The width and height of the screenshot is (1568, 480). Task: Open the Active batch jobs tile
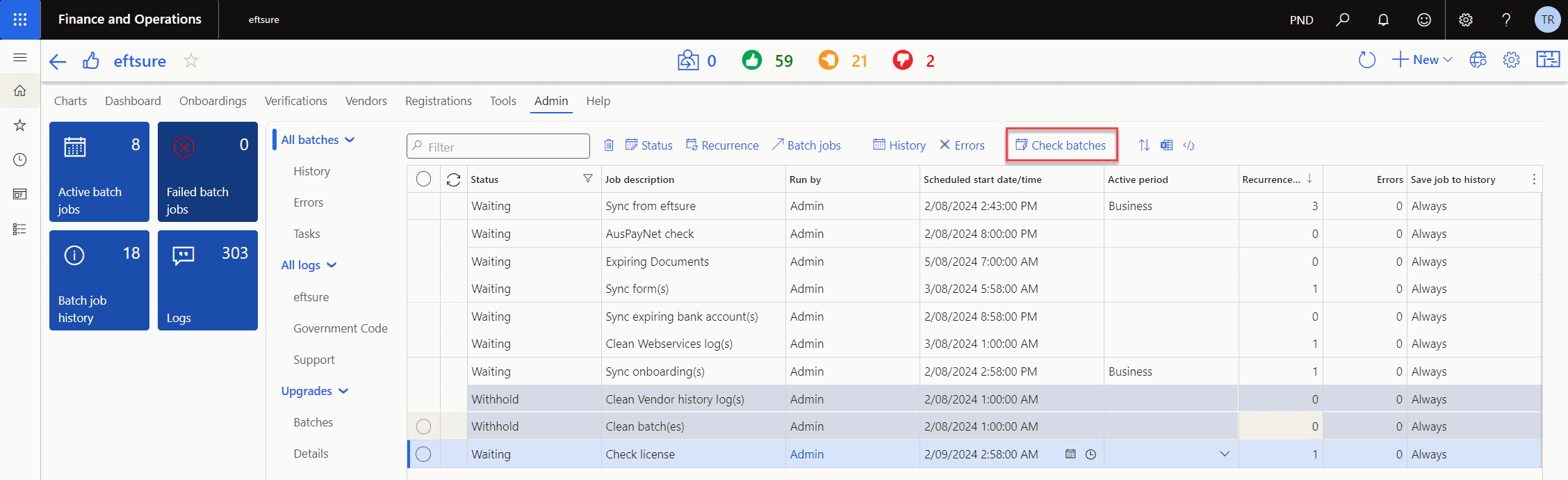pos(99,172)
